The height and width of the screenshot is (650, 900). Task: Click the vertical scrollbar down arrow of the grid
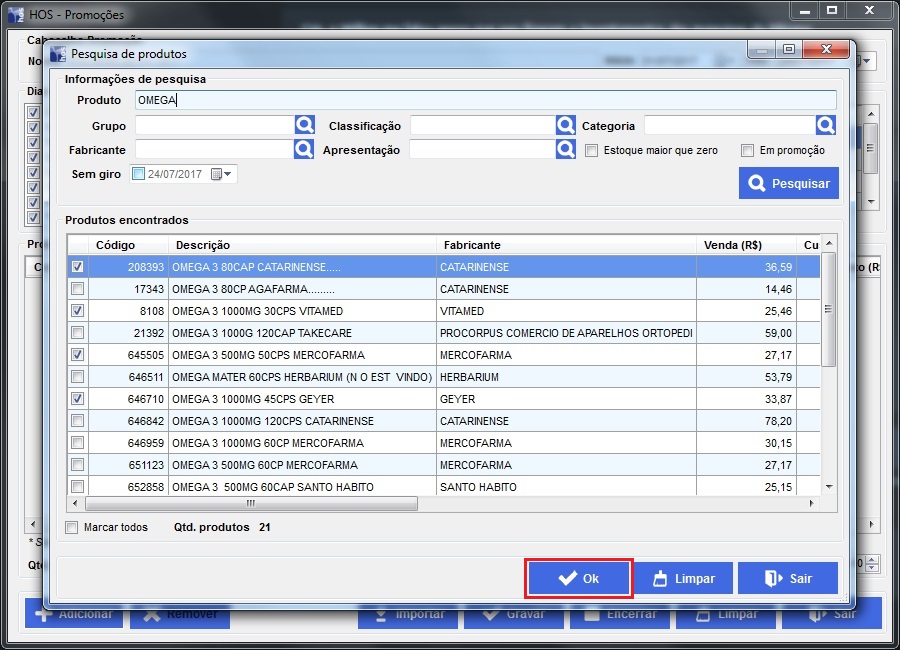pyautogui.click(x=828, y=486)
